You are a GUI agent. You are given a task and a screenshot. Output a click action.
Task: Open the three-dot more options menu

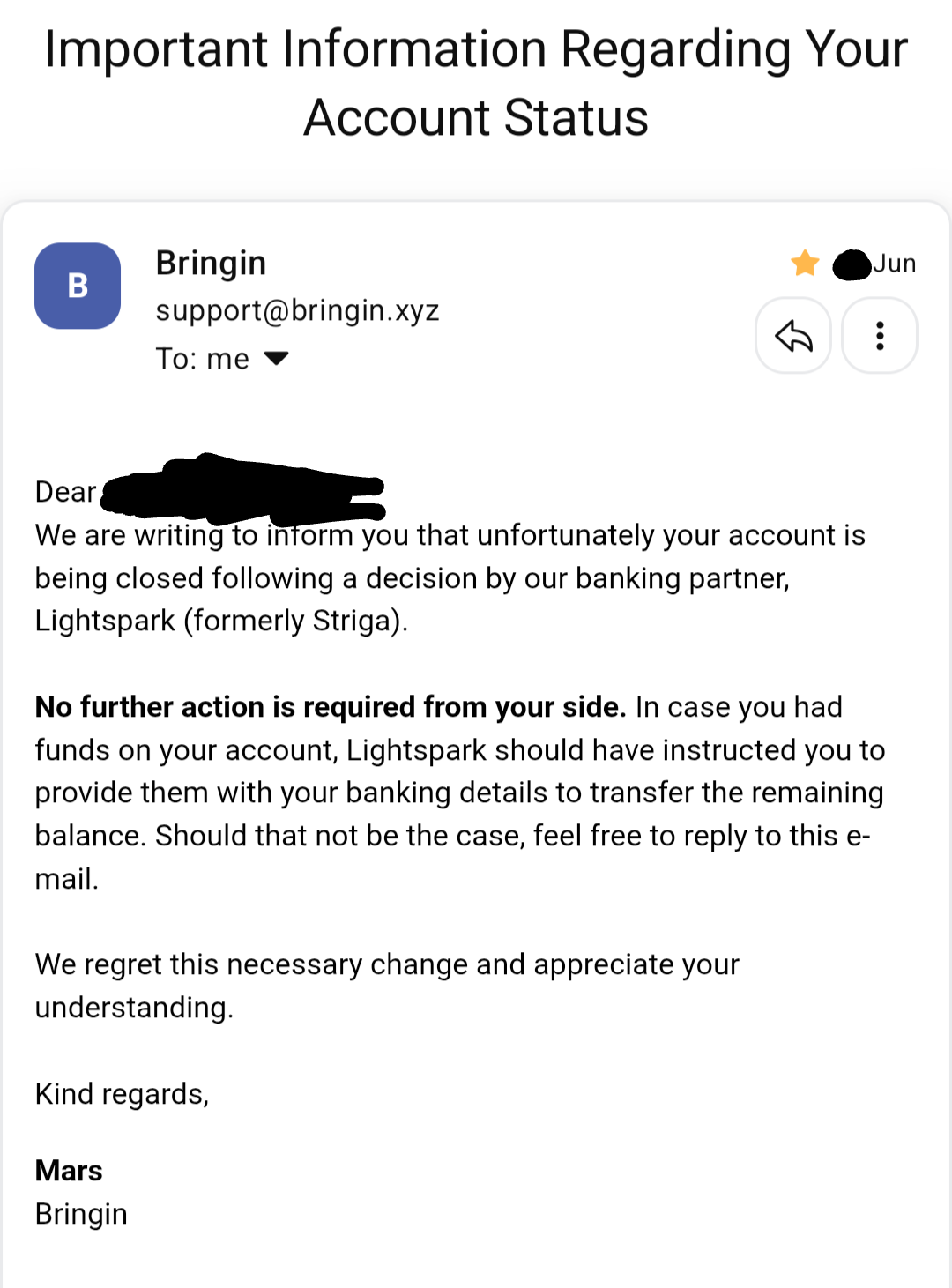tap(880, 336)
